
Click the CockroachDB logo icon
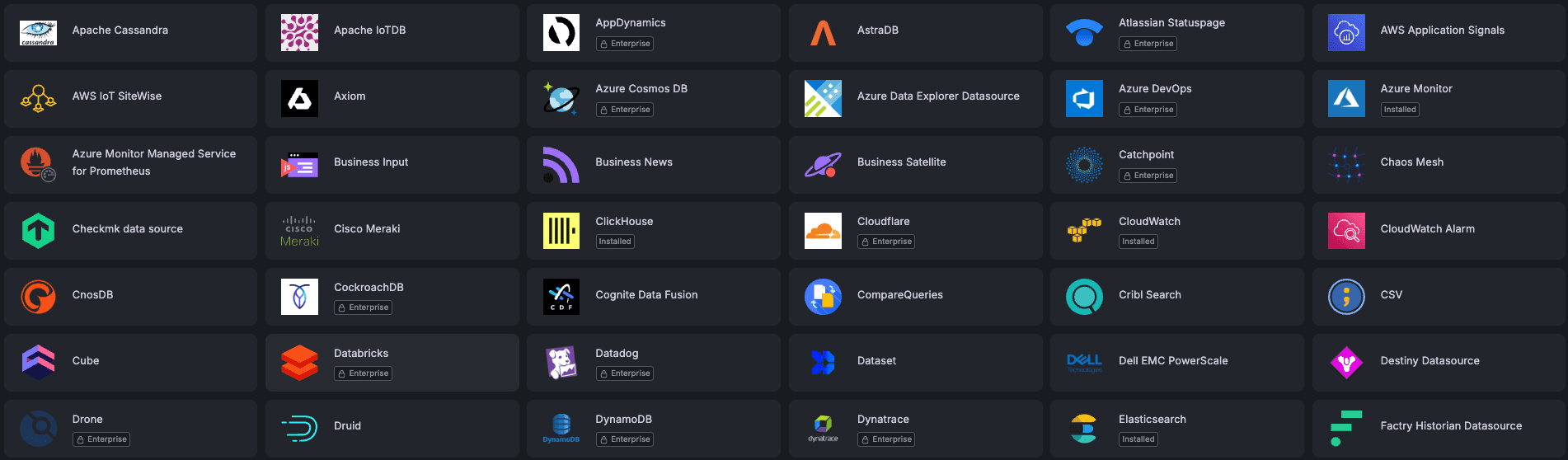299,297
